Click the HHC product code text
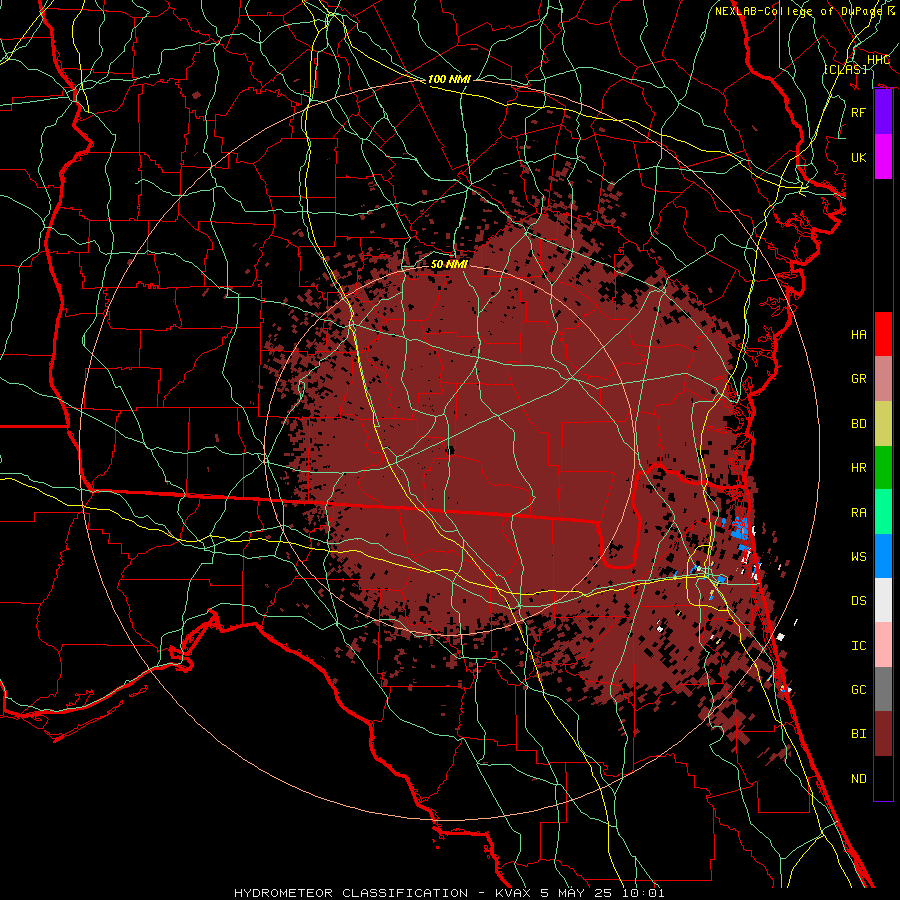This screenshot has width=900, height=900. 878,60
